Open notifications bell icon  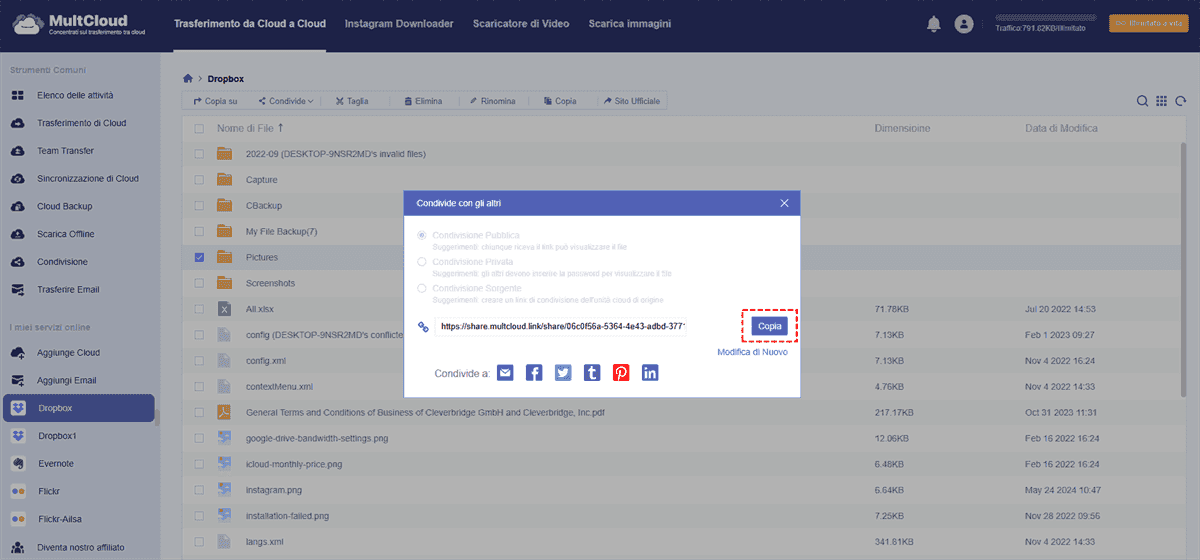coord(934,23)
